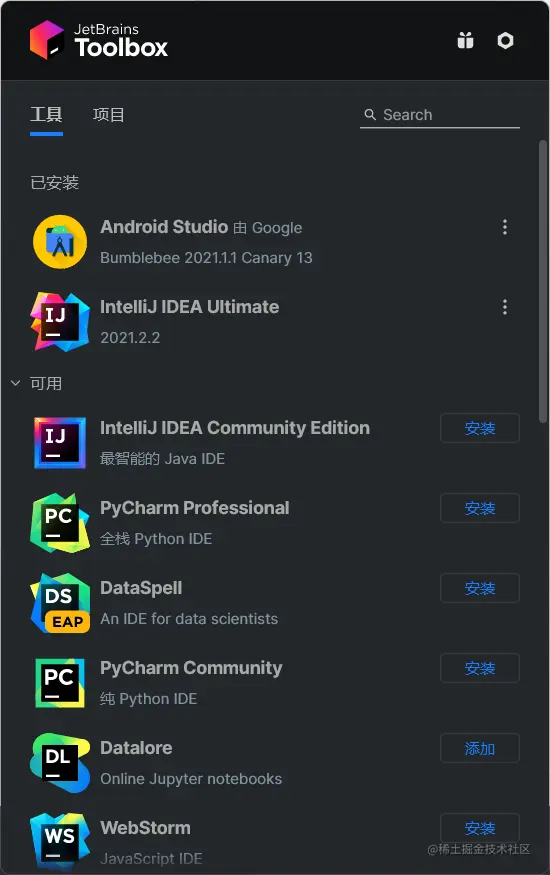This screenshot has width=550, height=875.
Task: Click the PyCharm Professional title
Action: pyautogui.click(x=195, y=508)
